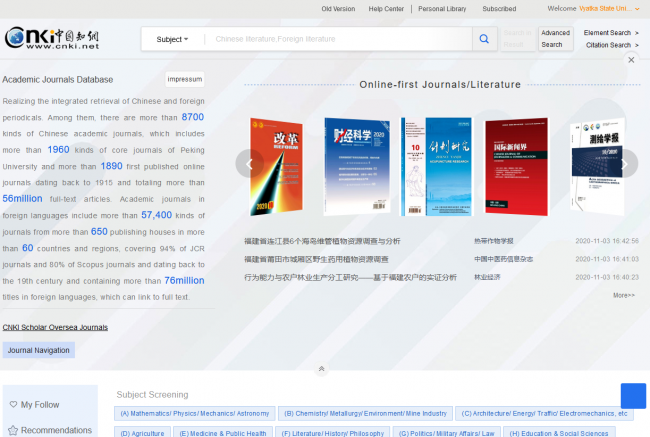Screen dimensions: 650x437
Task: Filter by (H) Education & Social Sciences
Action: point(559,432)
